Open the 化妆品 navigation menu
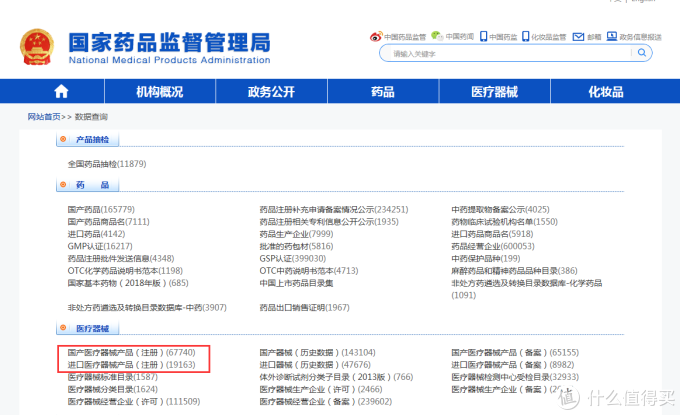 pyautogui.click(x=606, y=91)
